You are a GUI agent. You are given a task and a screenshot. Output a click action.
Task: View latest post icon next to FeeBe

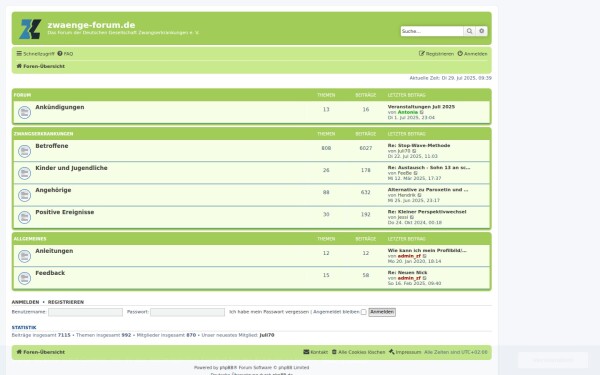pos(416,173)
